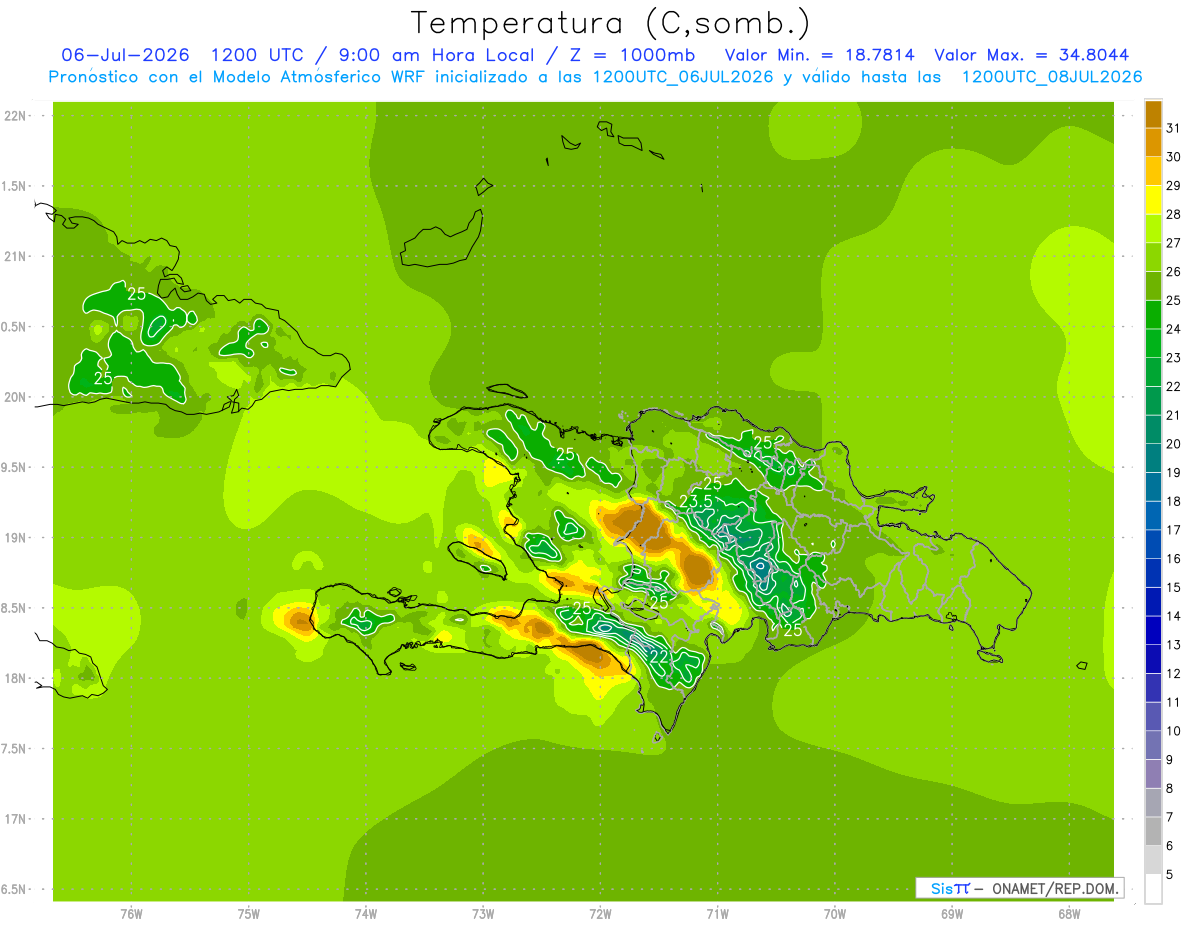This screenshot has width=1200, height=927.
Task: Click the colorbar swatch between 9 and 10
Action: coord(1153,745)
